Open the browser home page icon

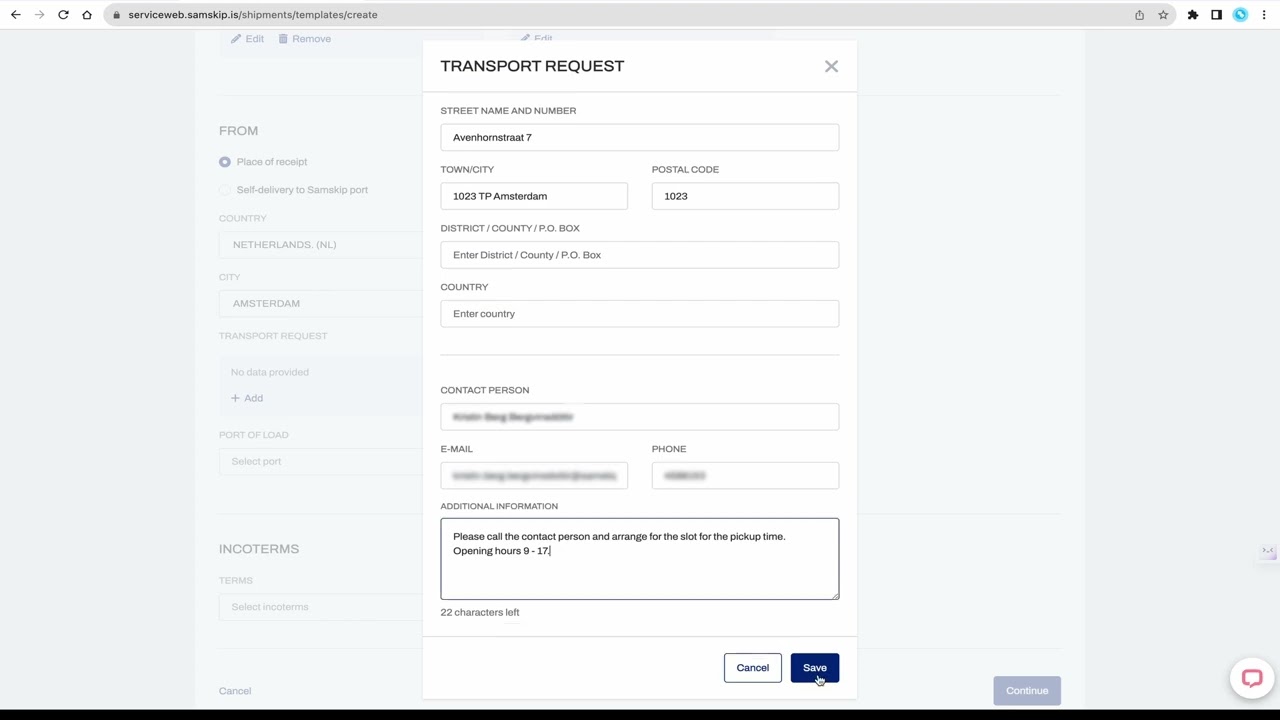tap(87, 15)
